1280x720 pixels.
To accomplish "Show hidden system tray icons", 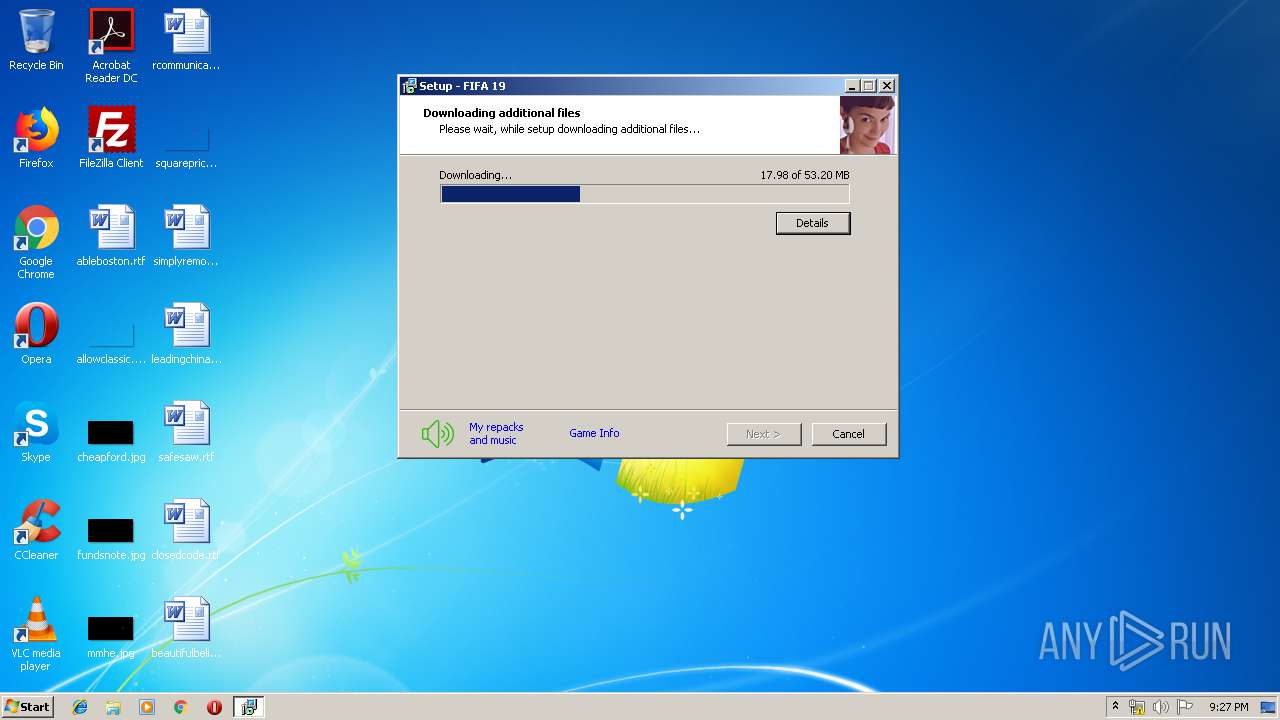I will (1115, 707).
